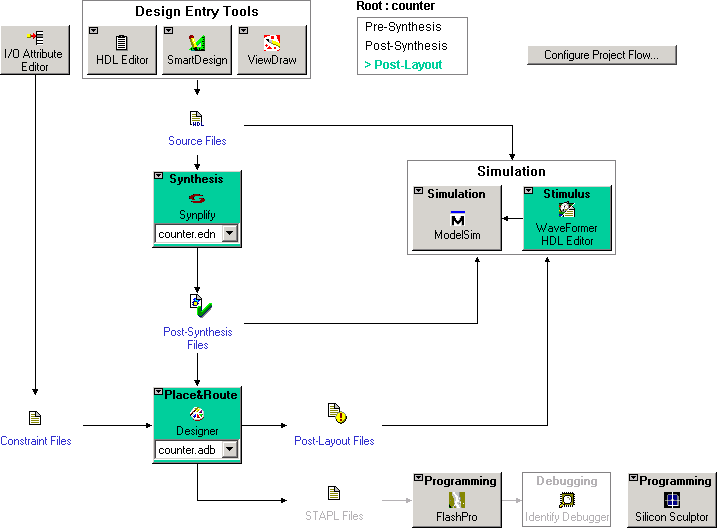Click the counter.edn field text

point(187,234)
